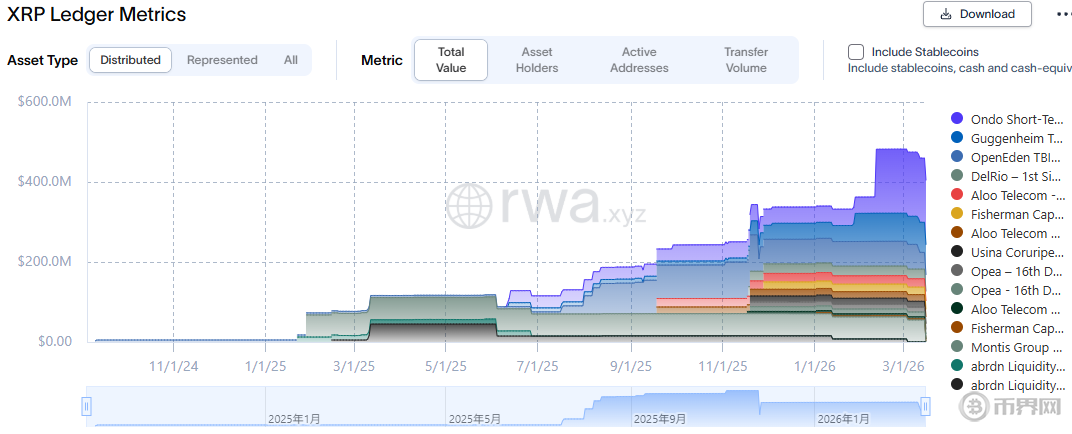Click the 3/1/25 x-axis date label
This screenshot has width=1072, height=434.
tap(354, 366)
